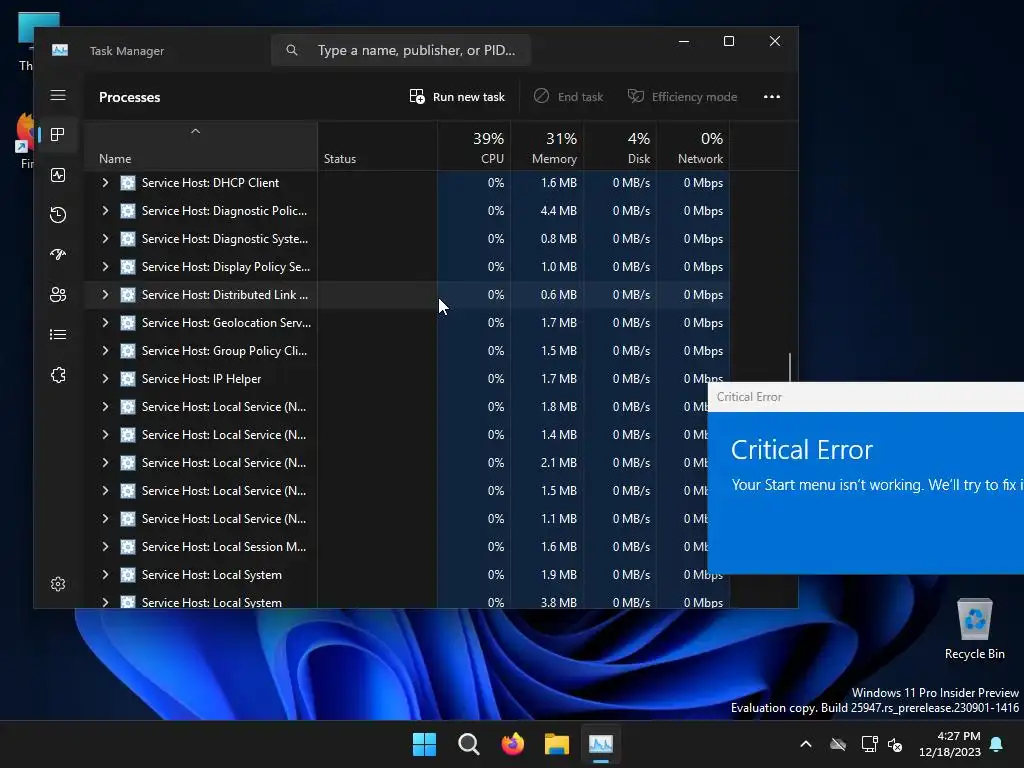Click the Efficiency mode button
Viewport: 1024px width, 768px height.
(682, 97)
